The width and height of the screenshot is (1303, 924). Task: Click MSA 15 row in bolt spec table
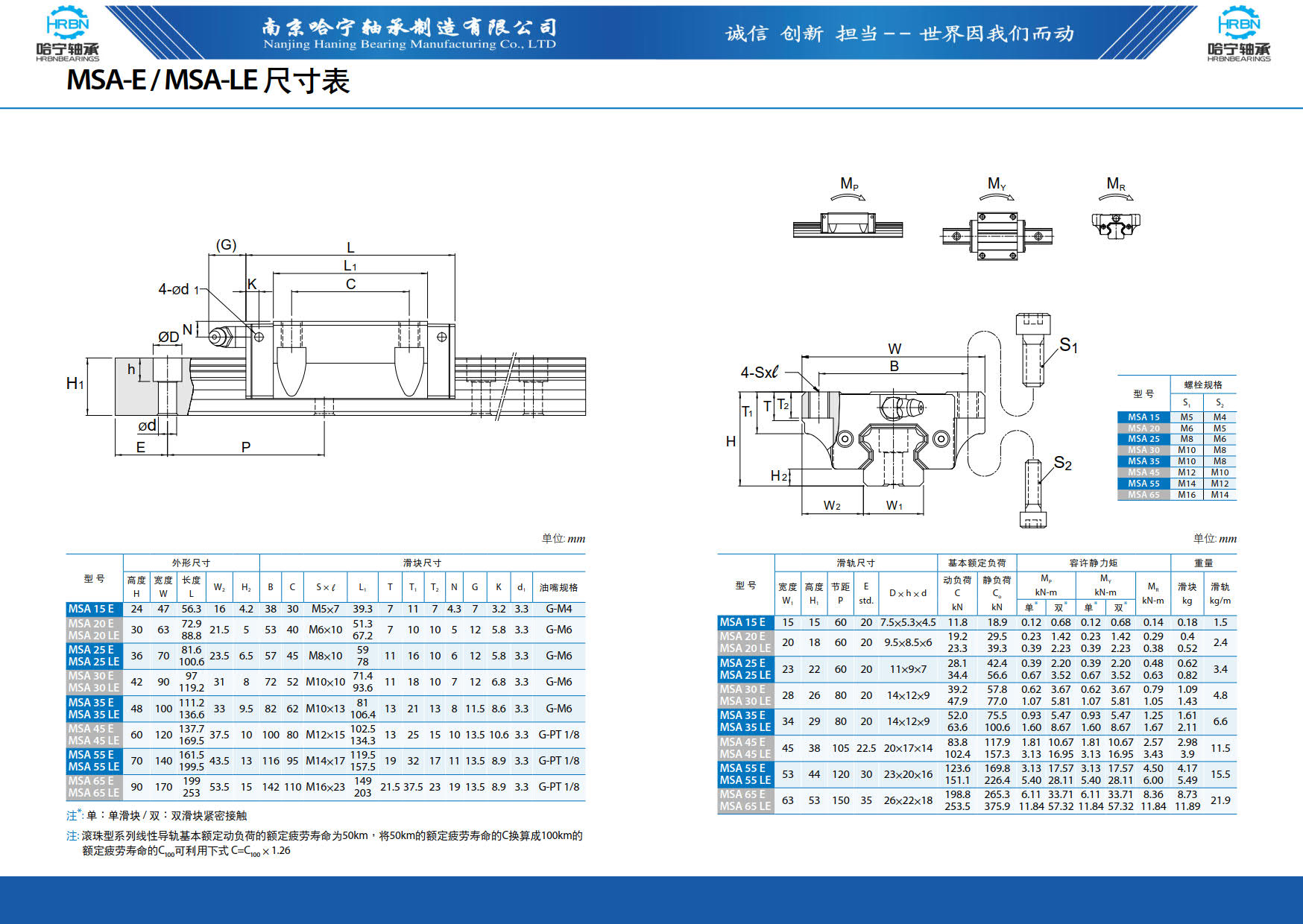[x=1177, y=417]
